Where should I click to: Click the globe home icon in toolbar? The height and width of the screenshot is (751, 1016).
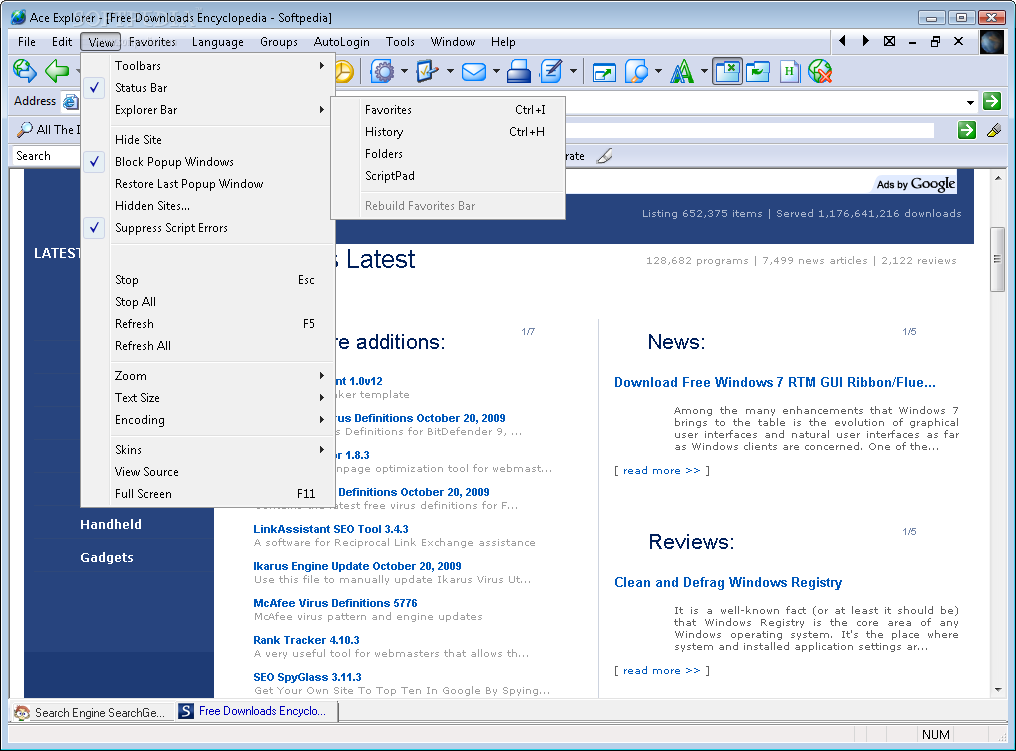click(x=25, y=71)
